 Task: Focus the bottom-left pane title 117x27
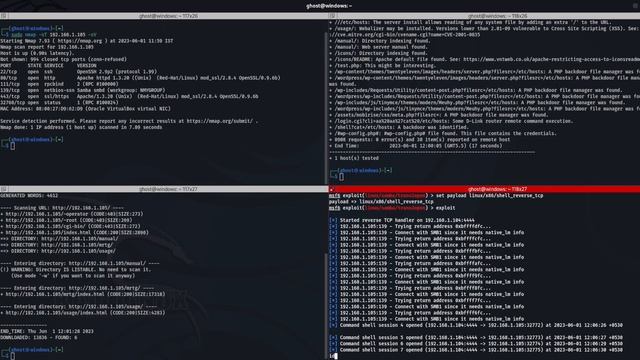168,189
